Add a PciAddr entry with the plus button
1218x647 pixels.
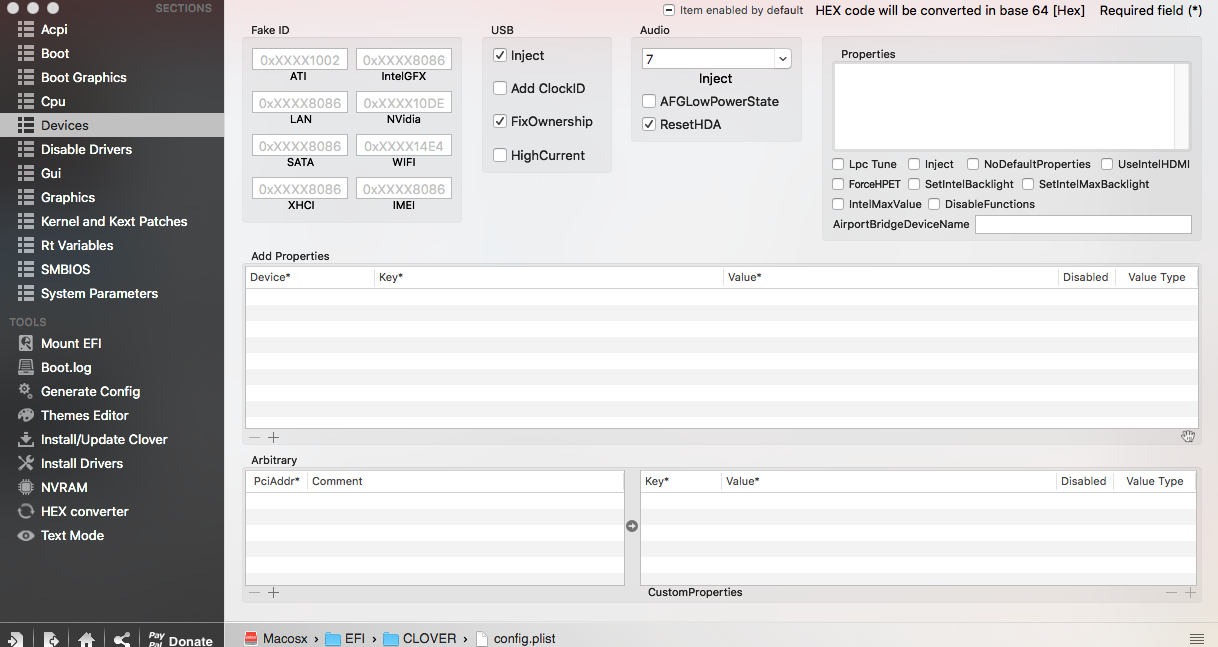(273, 593)
